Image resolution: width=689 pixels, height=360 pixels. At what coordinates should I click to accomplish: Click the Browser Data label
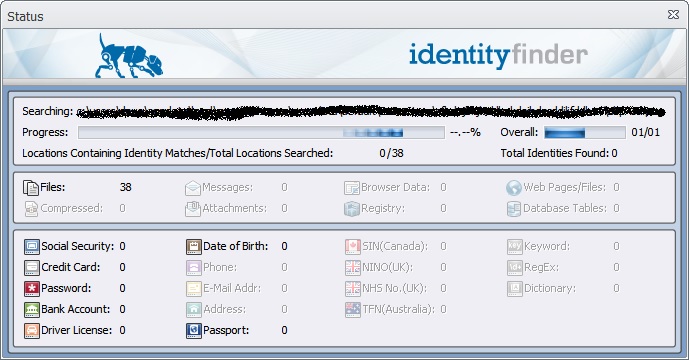click(395, 187)
